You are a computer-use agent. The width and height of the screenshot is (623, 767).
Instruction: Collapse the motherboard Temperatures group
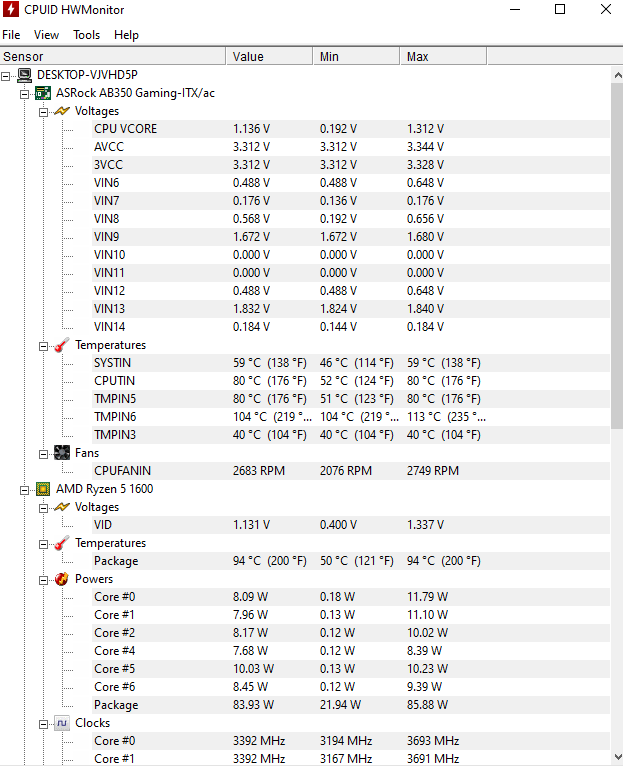pyautogui.click(x=44, y=346)
